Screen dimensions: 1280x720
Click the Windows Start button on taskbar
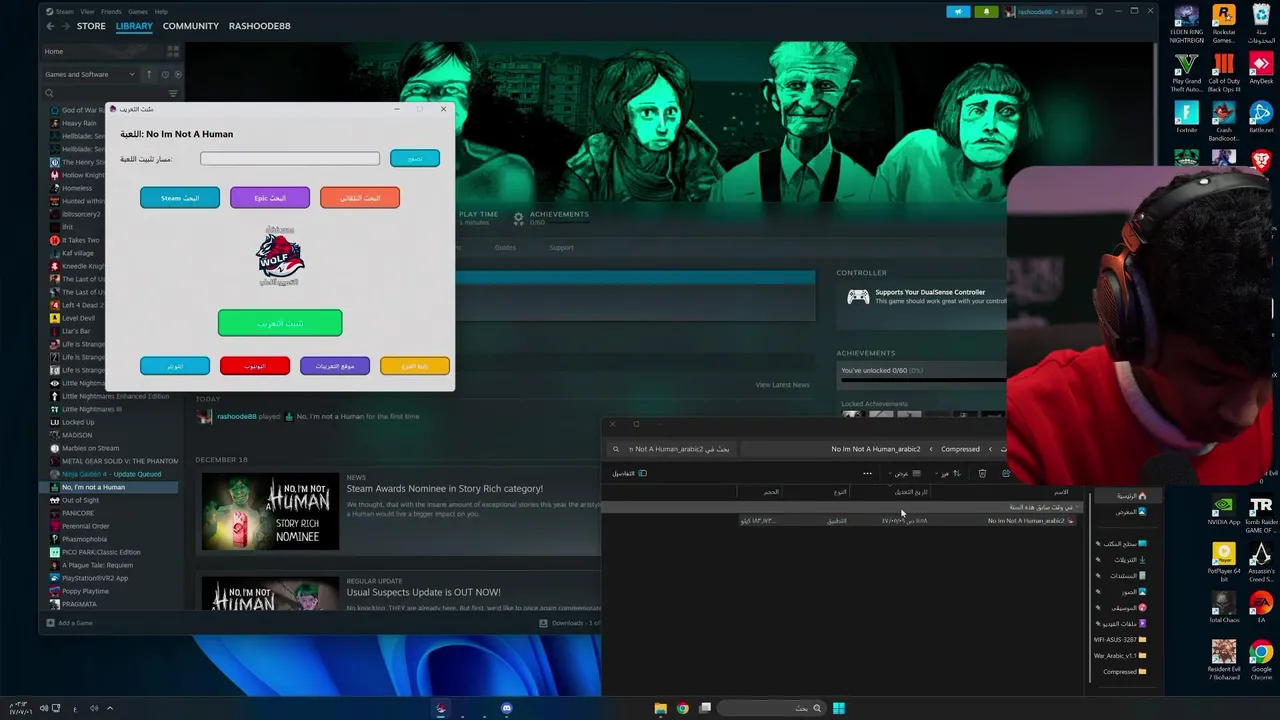coord(839,708)
